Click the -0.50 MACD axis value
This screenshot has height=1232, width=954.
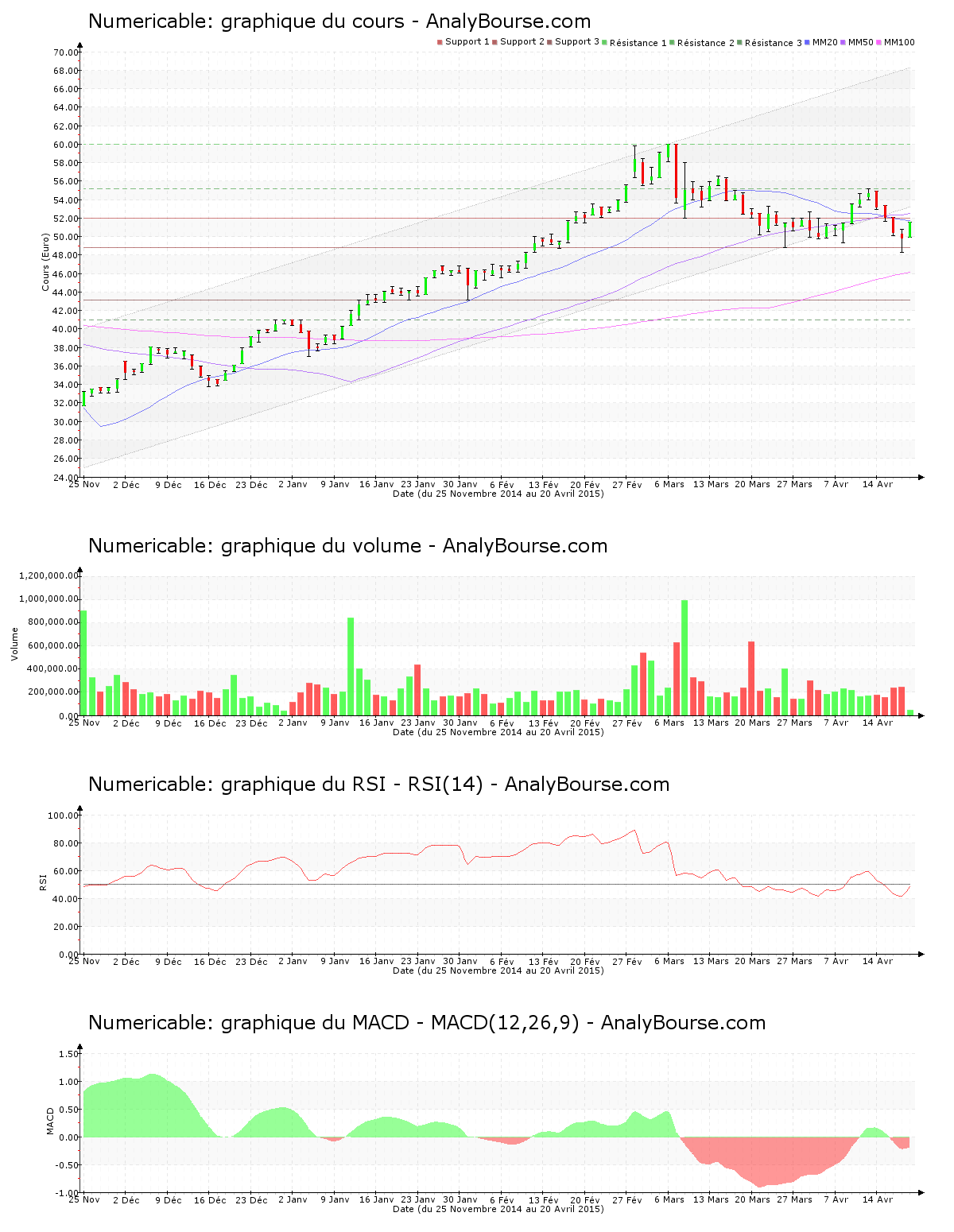(x=68, y=1165)
